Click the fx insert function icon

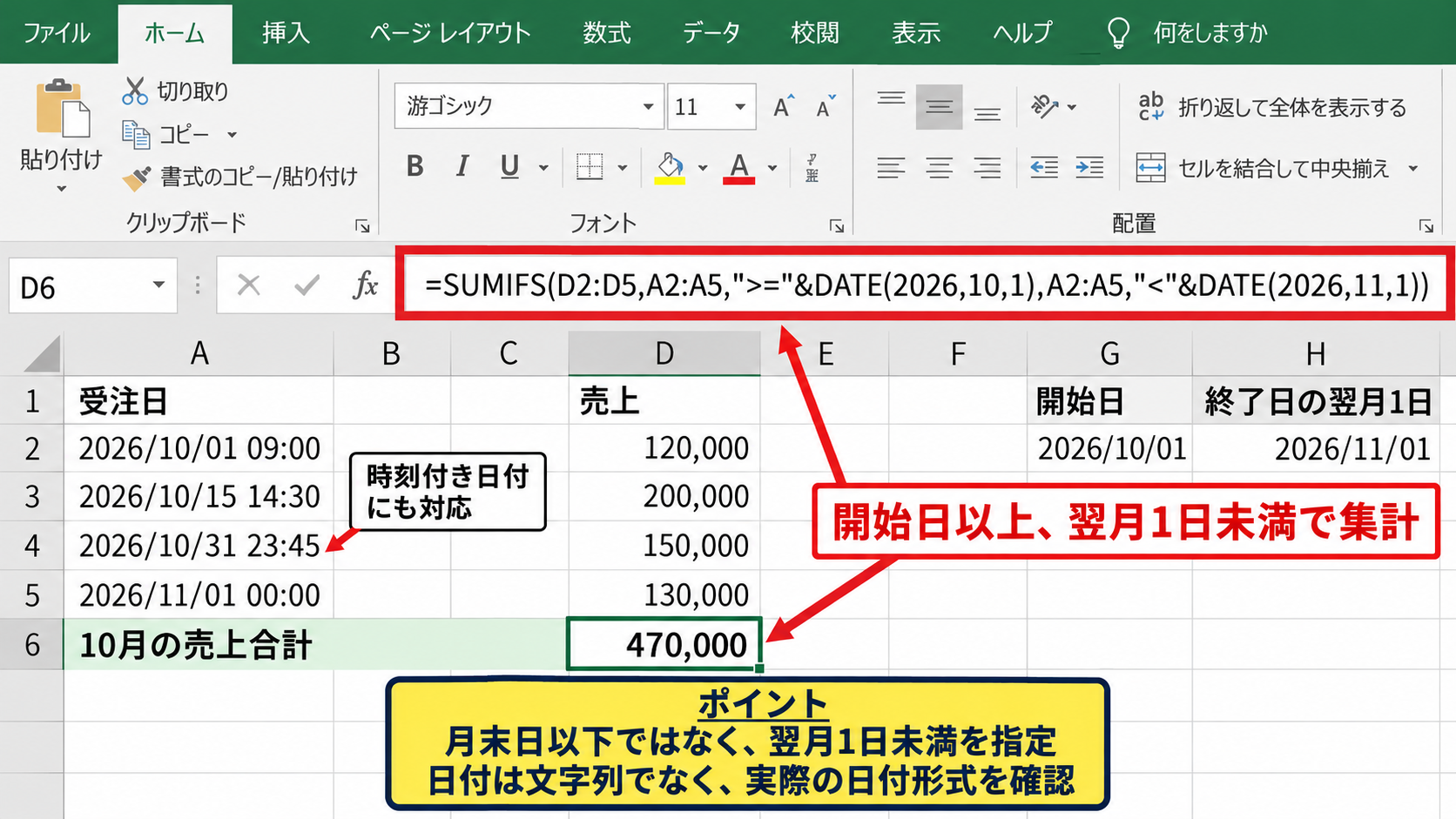pyautogui.click(x=365, y=285)
